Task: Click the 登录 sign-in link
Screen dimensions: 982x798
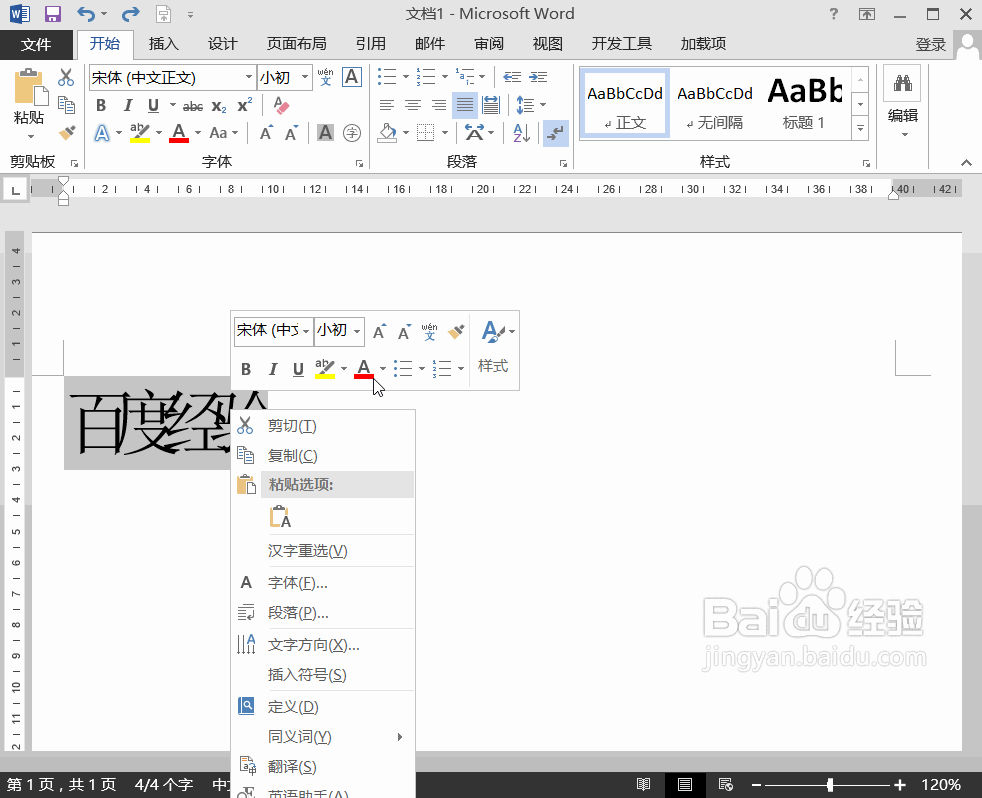Action: point(930,43)
